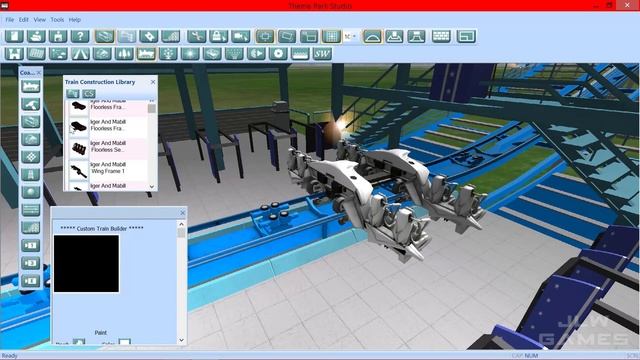Toggle the grid display icon
Screen dimensions: 640x360
pos(331,36)
